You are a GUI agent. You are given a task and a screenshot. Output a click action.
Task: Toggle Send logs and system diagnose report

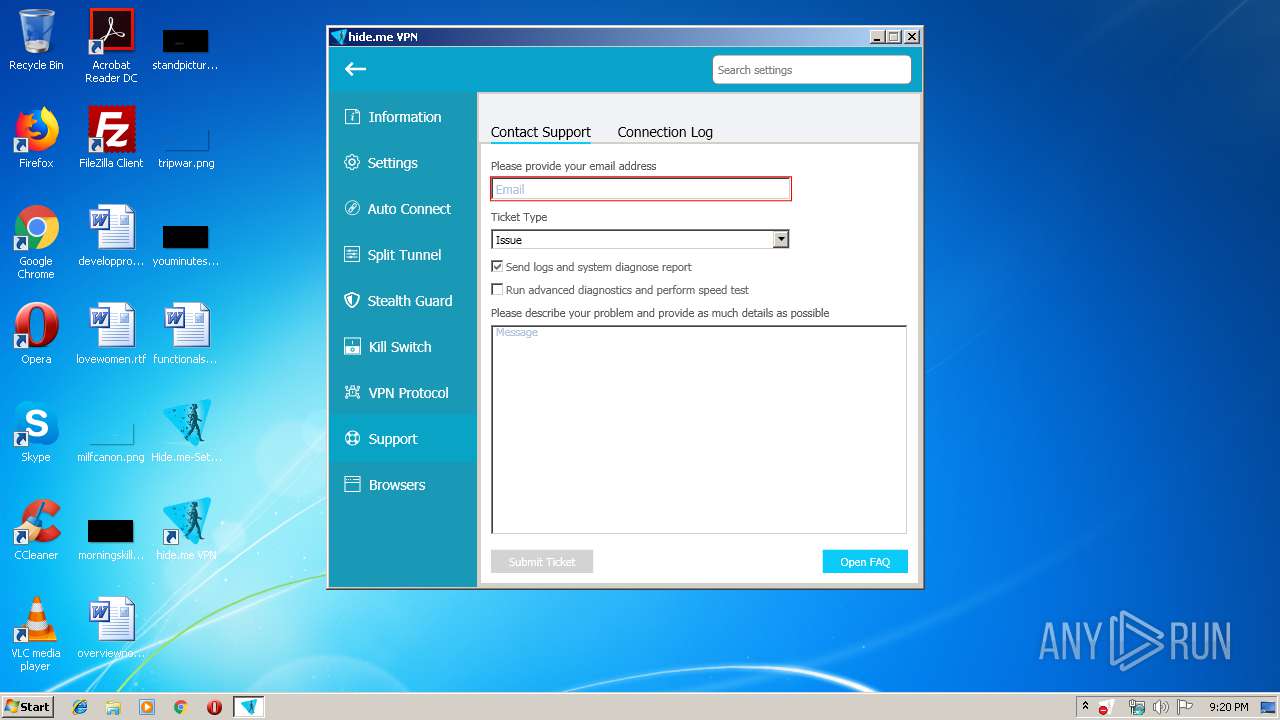tap(497, 267)
